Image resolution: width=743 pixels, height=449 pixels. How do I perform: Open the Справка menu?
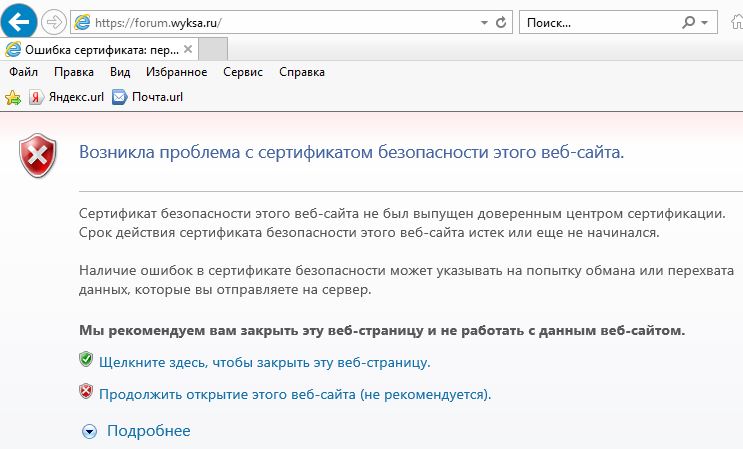click(302, 72)
